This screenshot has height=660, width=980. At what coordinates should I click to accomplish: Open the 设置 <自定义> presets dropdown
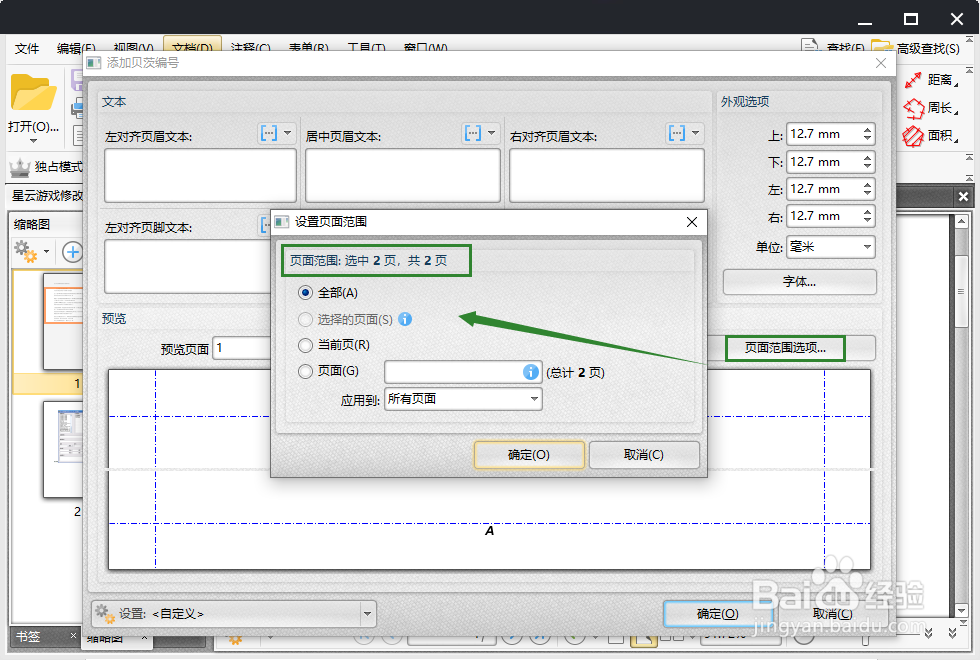[x=232, y=614]
